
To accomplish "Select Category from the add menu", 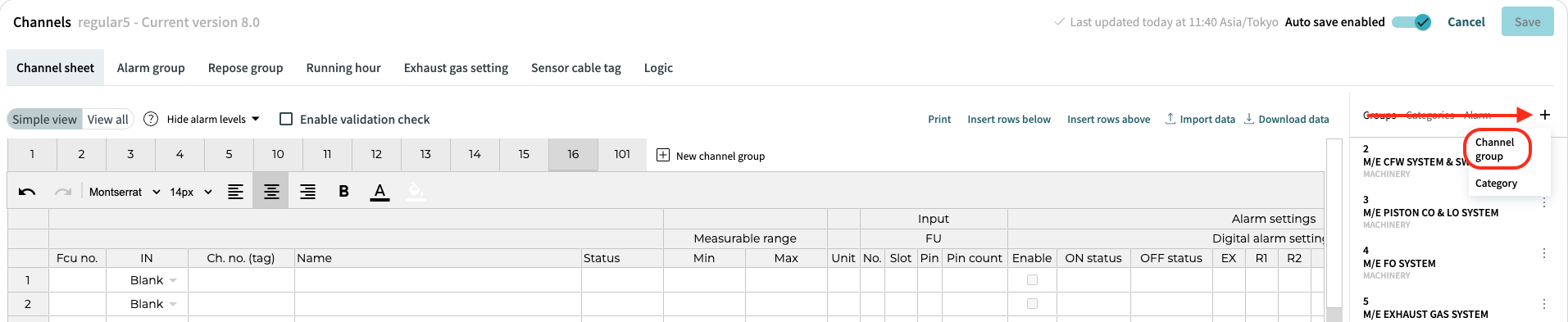I will click(1496, 184).
